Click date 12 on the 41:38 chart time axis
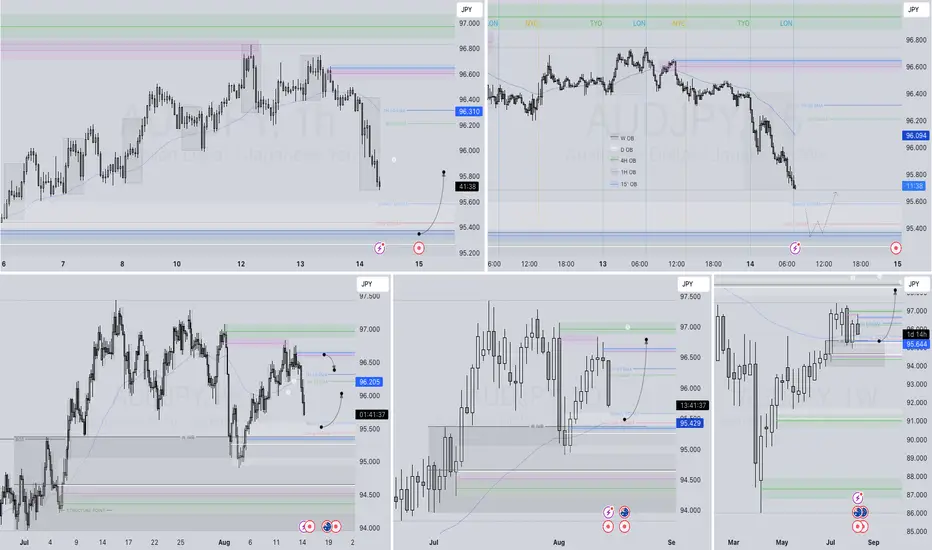Image resolution: width=932 pixels, height=550 pixels. coord(241,264)
